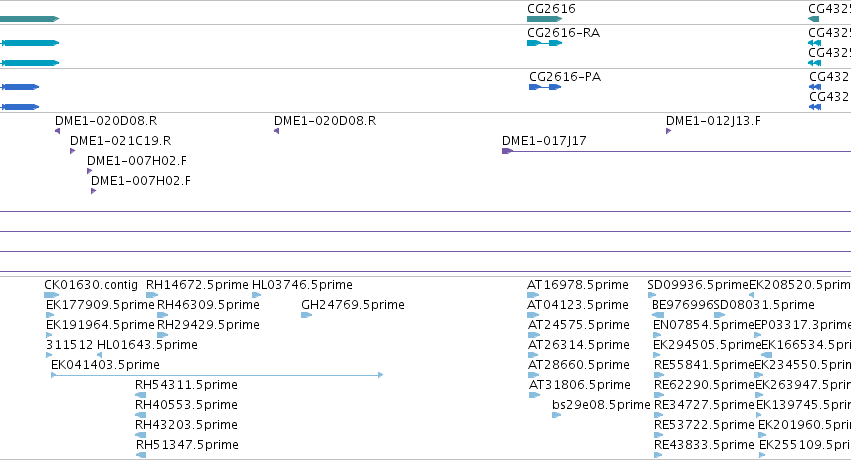Select the GH24769.5prime EST arrow
Image resolution: width=851 pixels, height=460 pixels.
click(307, 315)
